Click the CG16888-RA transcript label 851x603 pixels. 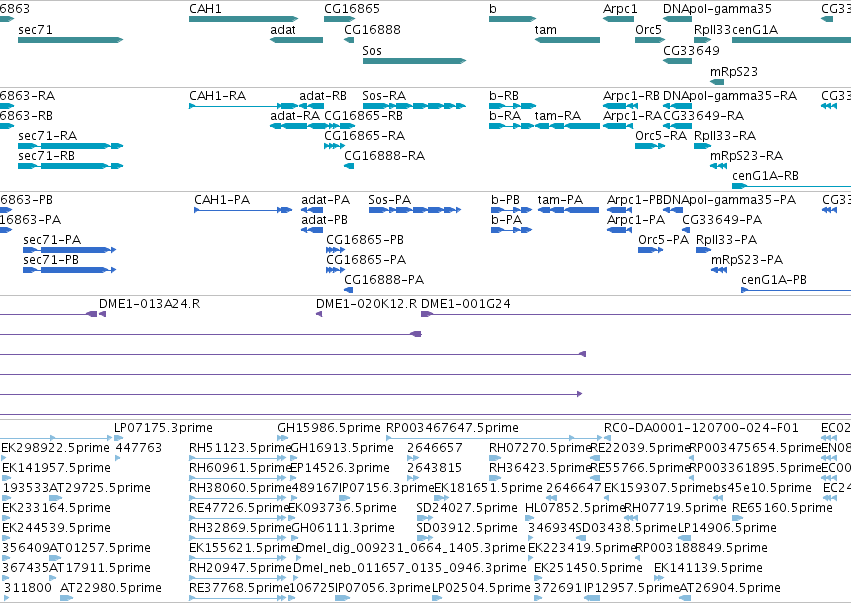[384, 156]
